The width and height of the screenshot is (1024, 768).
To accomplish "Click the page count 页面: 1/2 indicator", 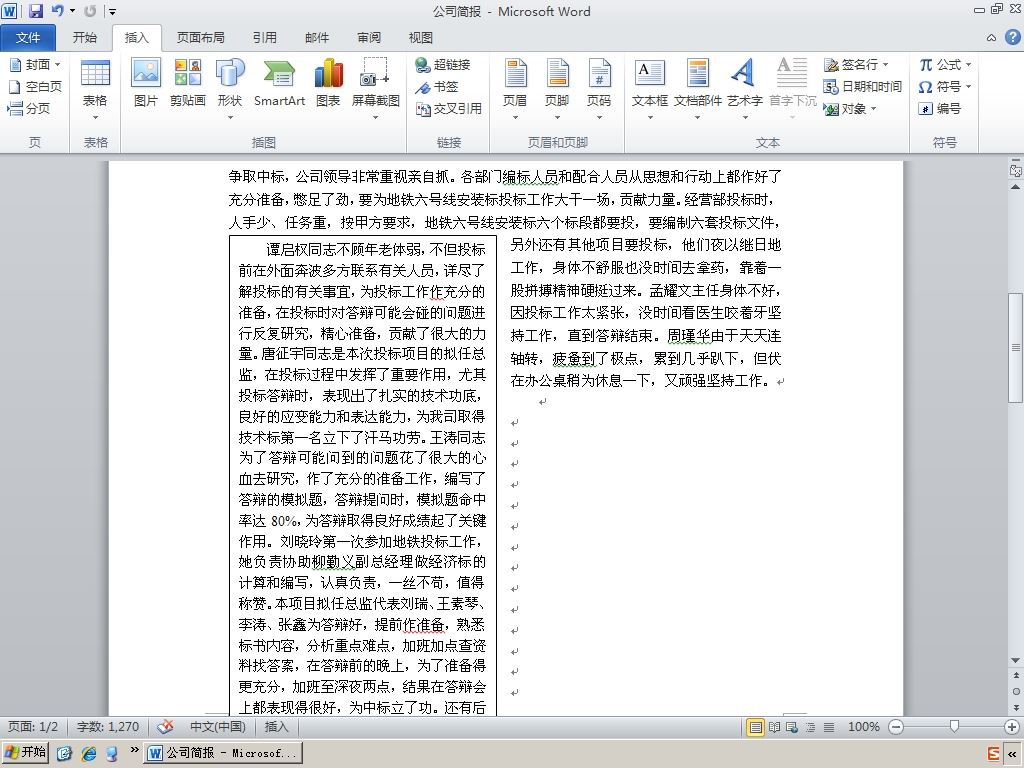I will pyautogui.click(x=33, y=727).
